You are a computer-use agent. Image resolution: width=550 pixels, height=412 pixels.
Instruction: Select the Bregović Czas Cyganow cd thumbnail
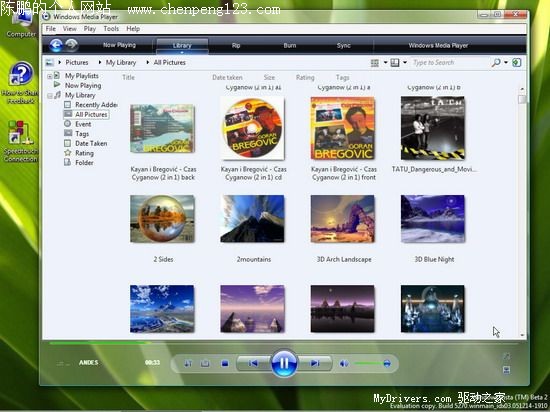[253, 128]
